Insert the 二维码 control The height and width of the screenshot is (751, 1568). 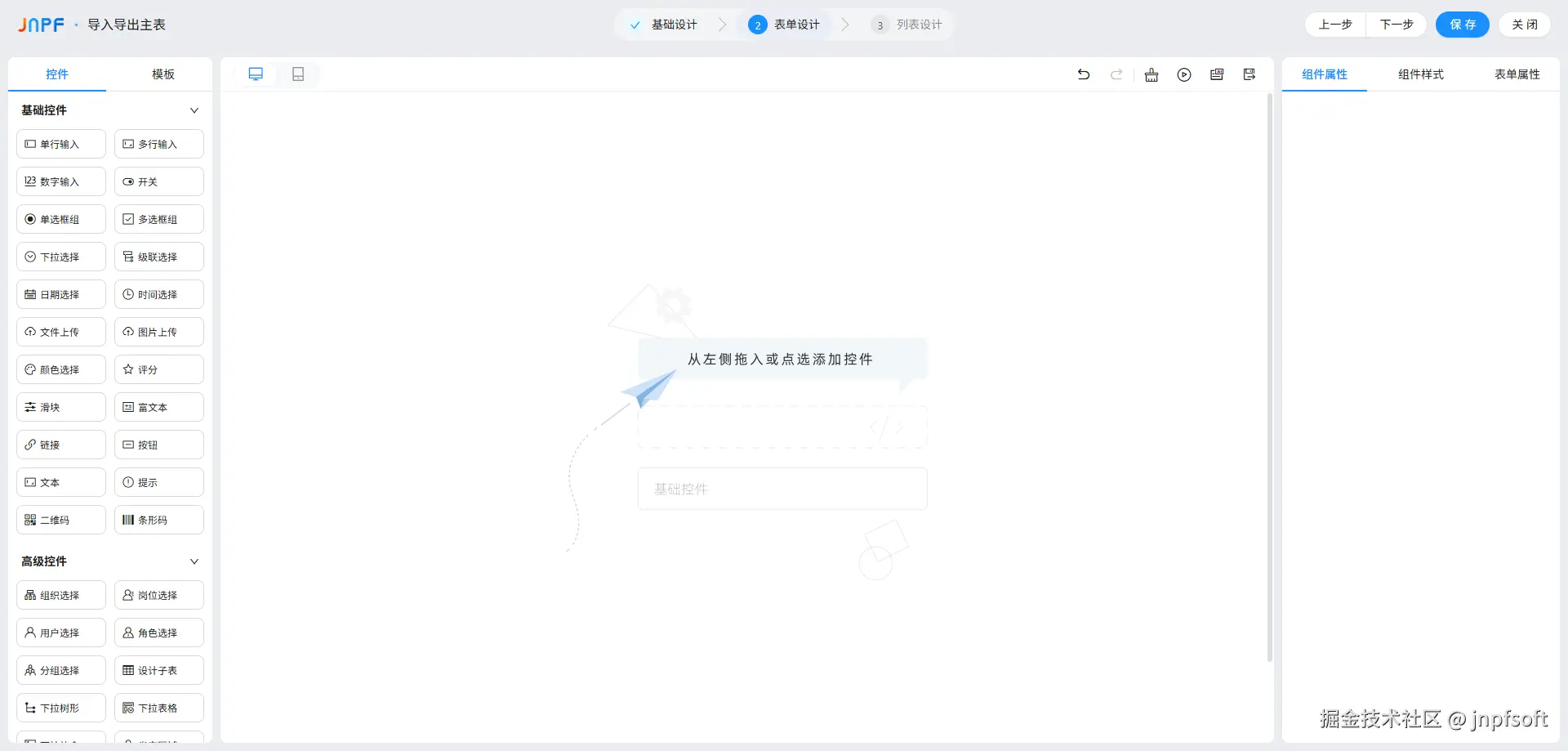(x=61, y=520)
